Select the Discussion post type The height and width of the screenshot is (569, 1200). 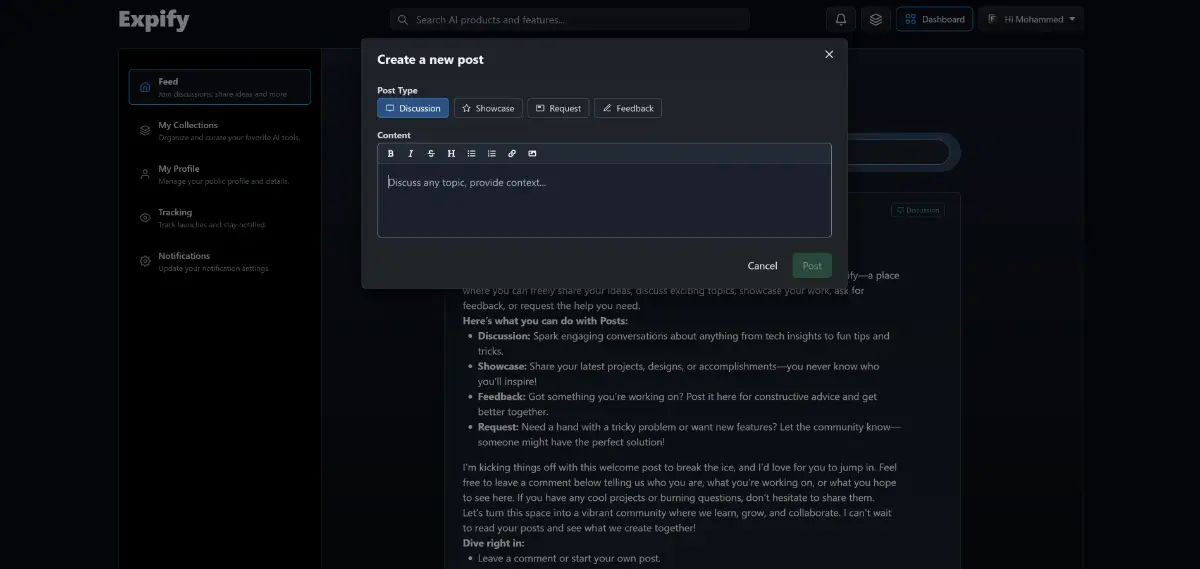(413, 108)
